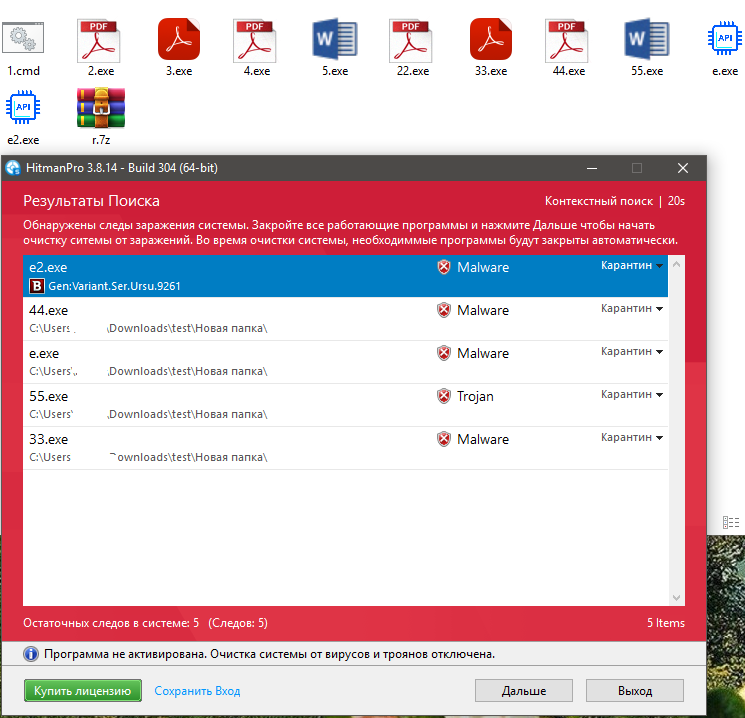Click the Остаточных следов в системе: 5 text

point(111,623)
